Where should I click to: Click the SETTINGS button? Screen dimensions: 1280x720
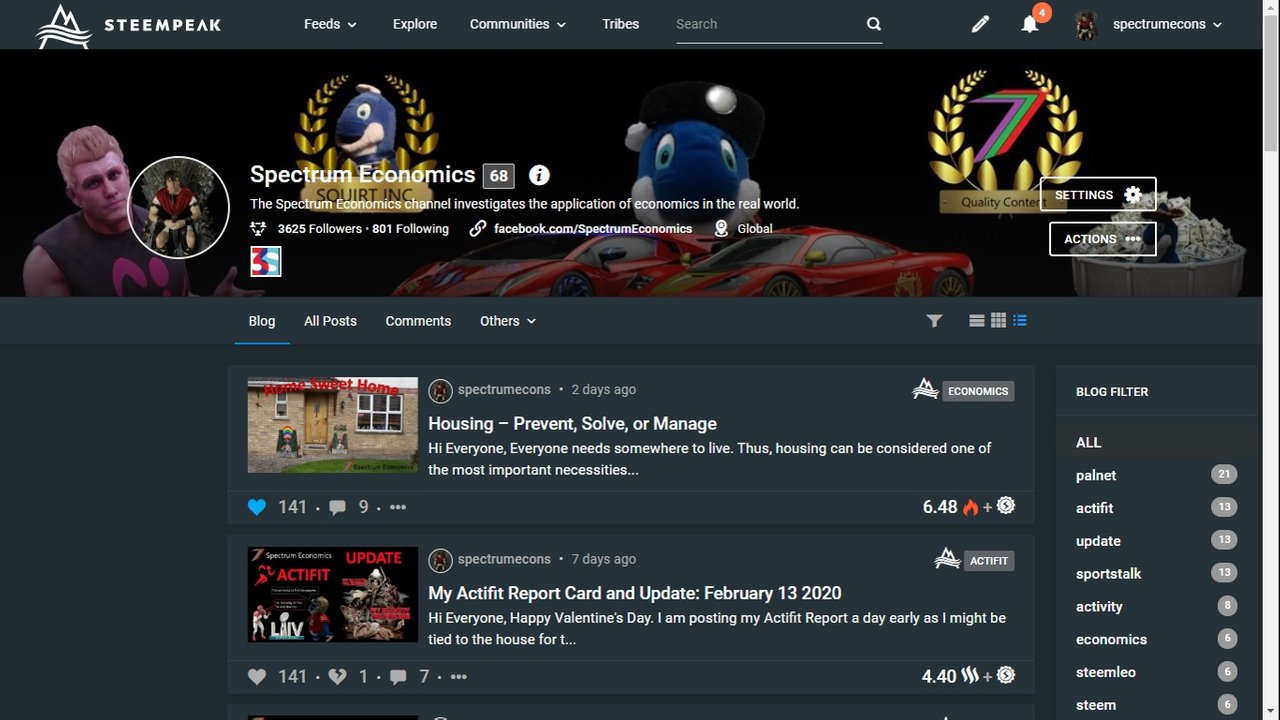pos(1098,195)
